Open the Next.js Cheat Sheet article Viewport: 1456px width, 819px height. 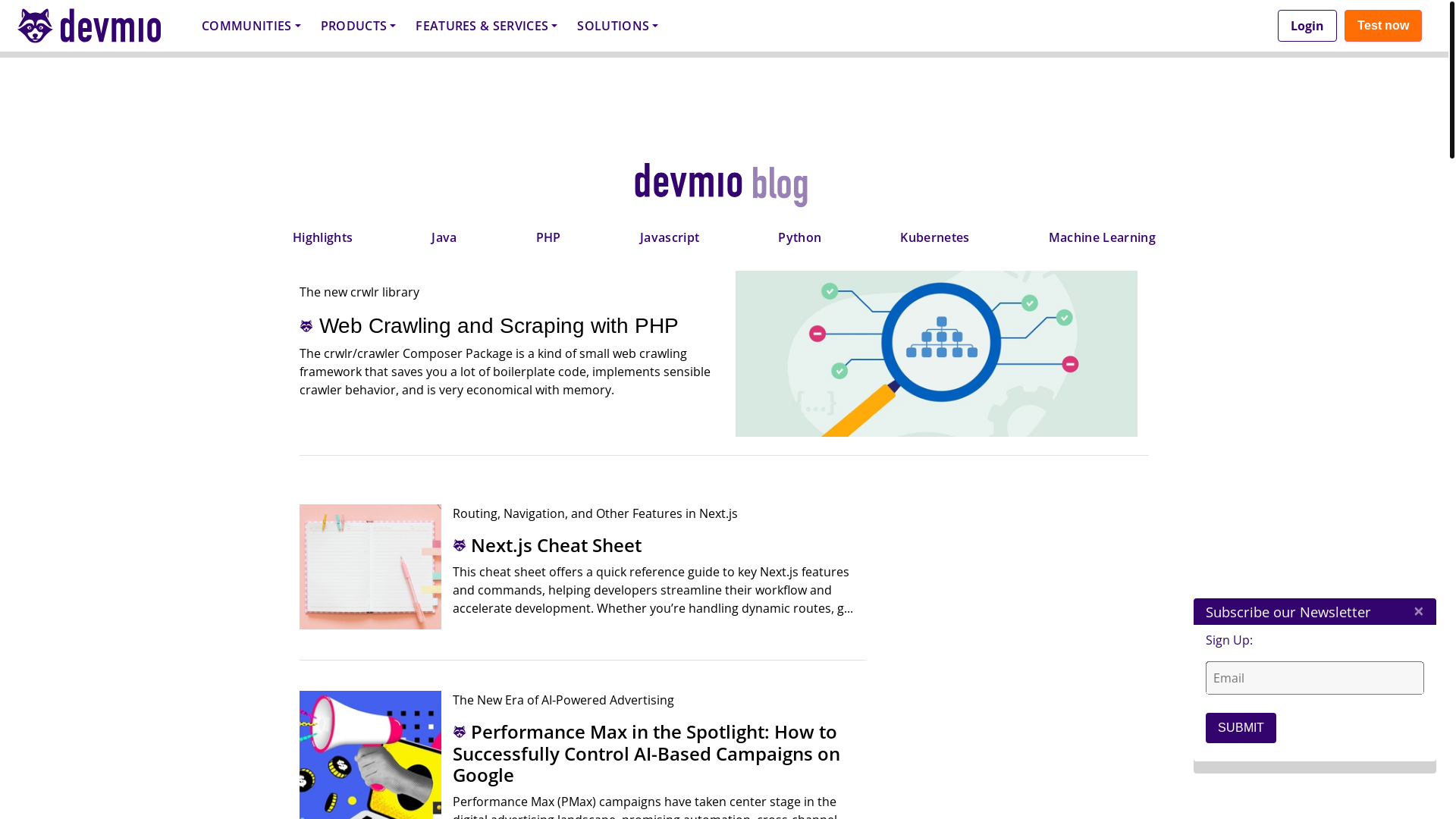[556, 545]
